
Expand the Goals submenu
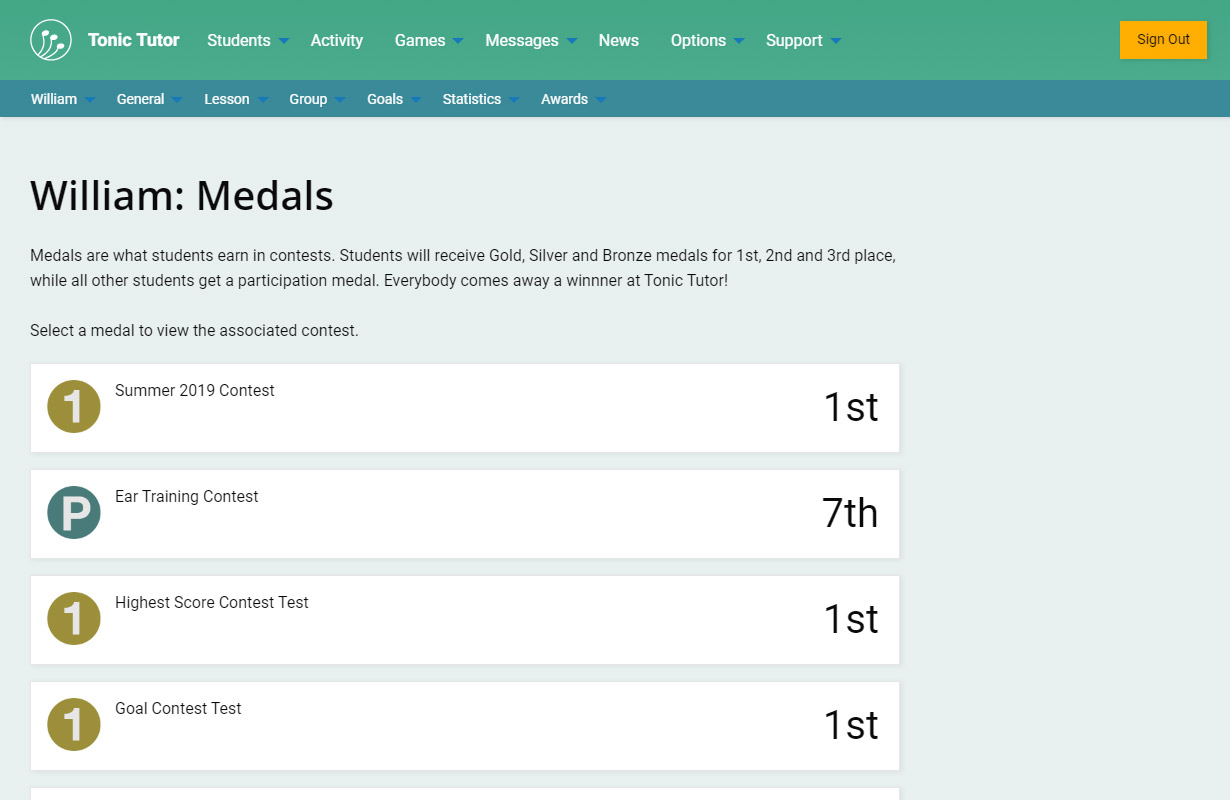coord(393,99)
